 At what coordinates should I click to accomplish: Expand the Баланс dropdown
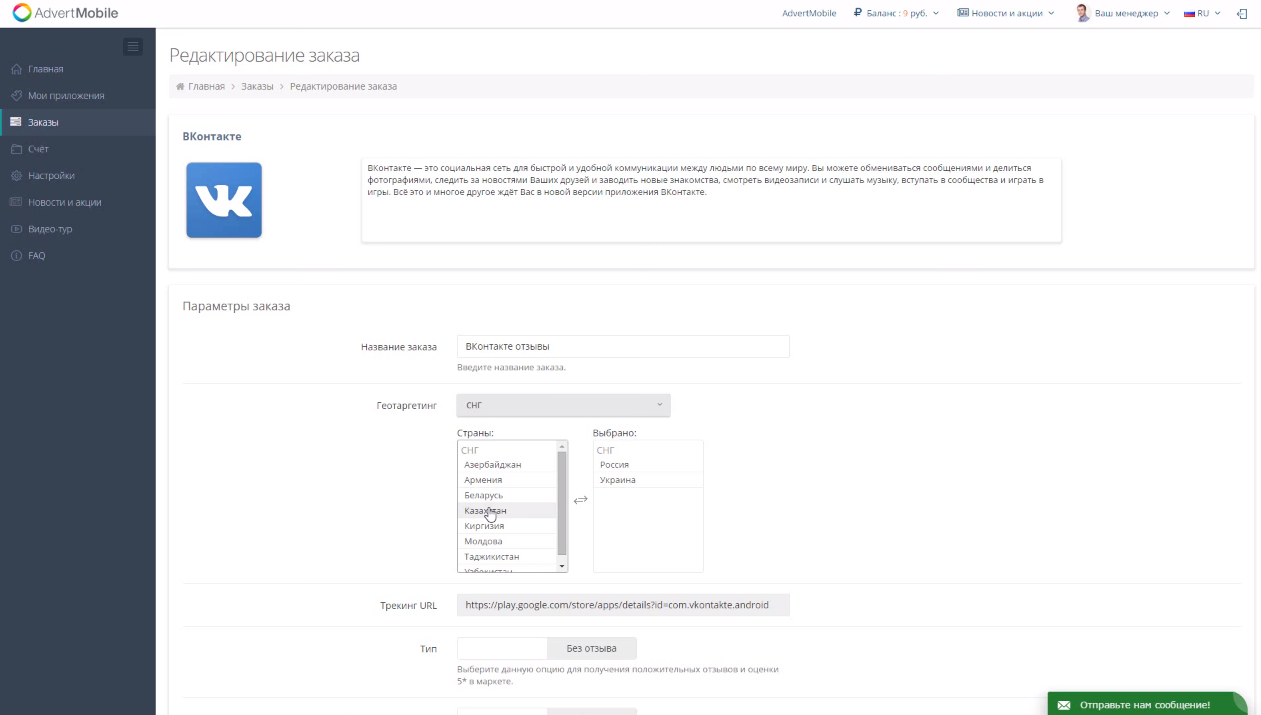(x=897, y=14)
